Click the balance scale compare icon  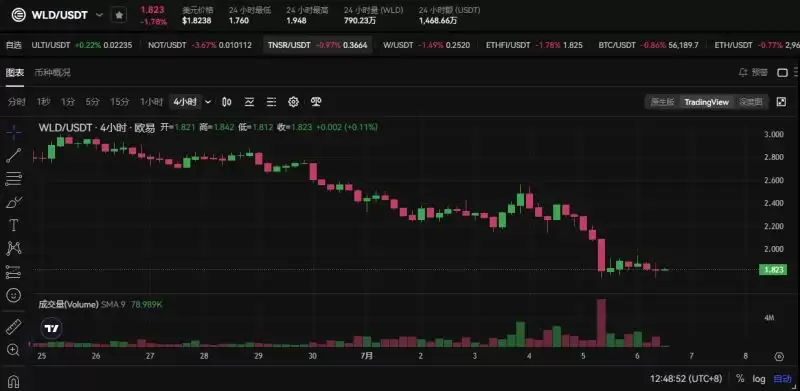316,102
